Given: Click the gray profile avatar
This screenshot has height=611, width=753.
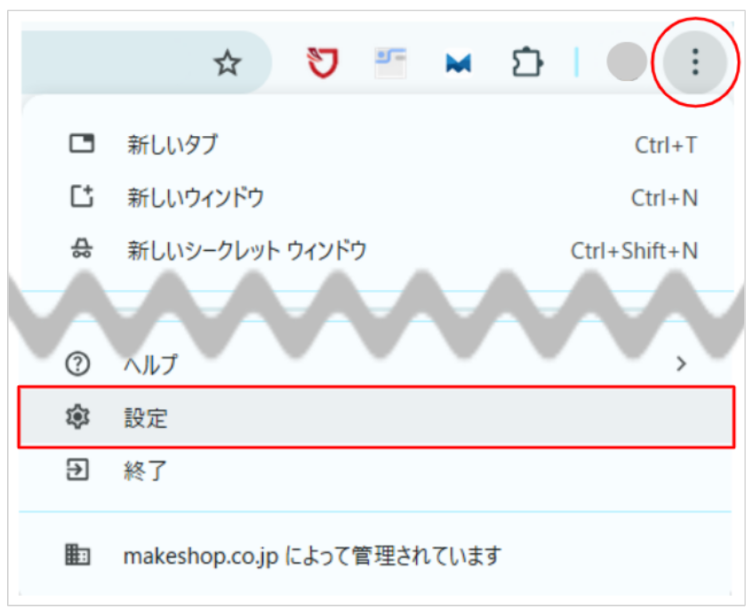Looking at the screenshot, I should point(627,62).
